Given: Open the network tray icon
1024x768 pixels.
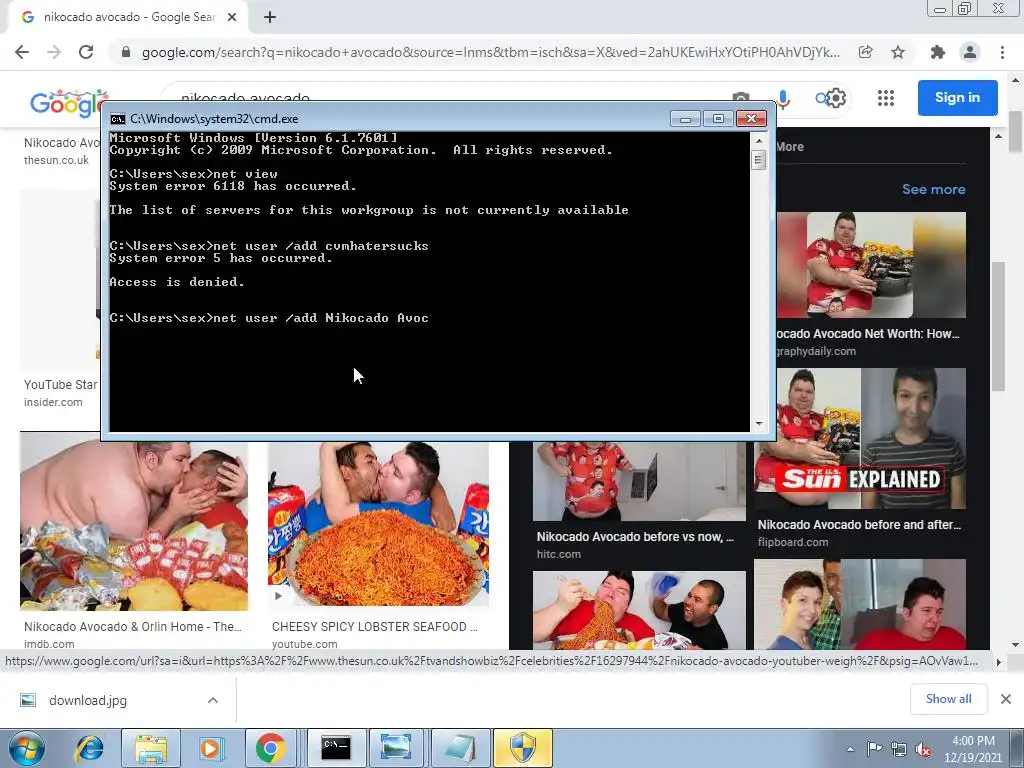Looking at the screenshot, I should pyautogui.click(x=899, y=749).
